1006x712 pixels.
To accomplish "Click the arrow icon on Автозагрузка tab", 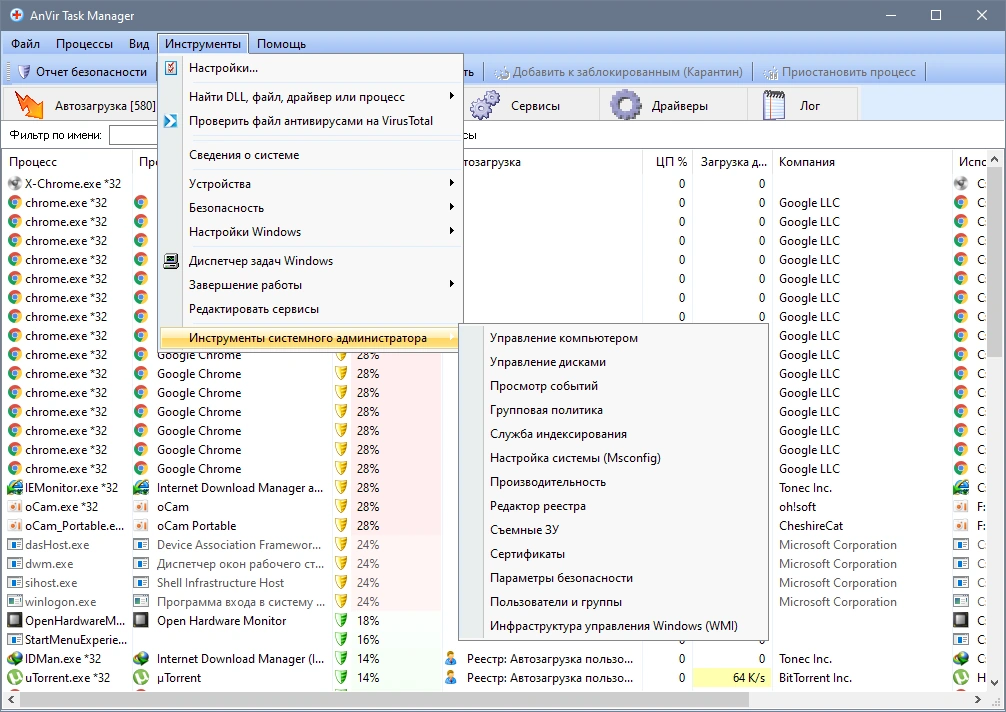I will point(29,105).
